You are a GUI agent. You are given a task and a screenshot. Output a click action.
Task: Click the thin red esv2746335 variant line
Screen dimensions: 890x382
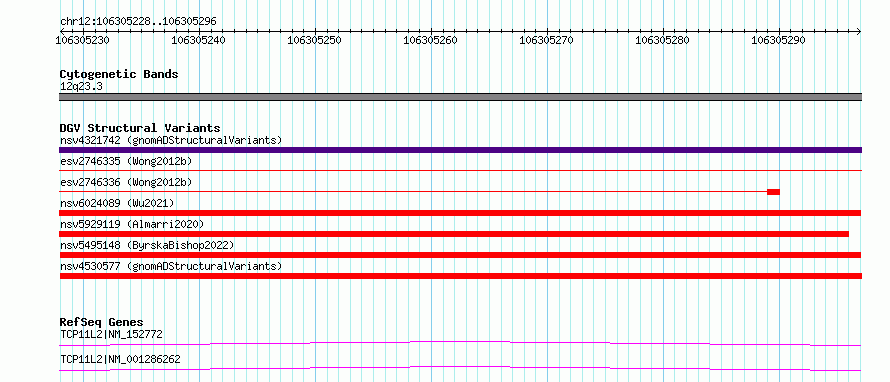pyautogui.click(x=460, y=170)
